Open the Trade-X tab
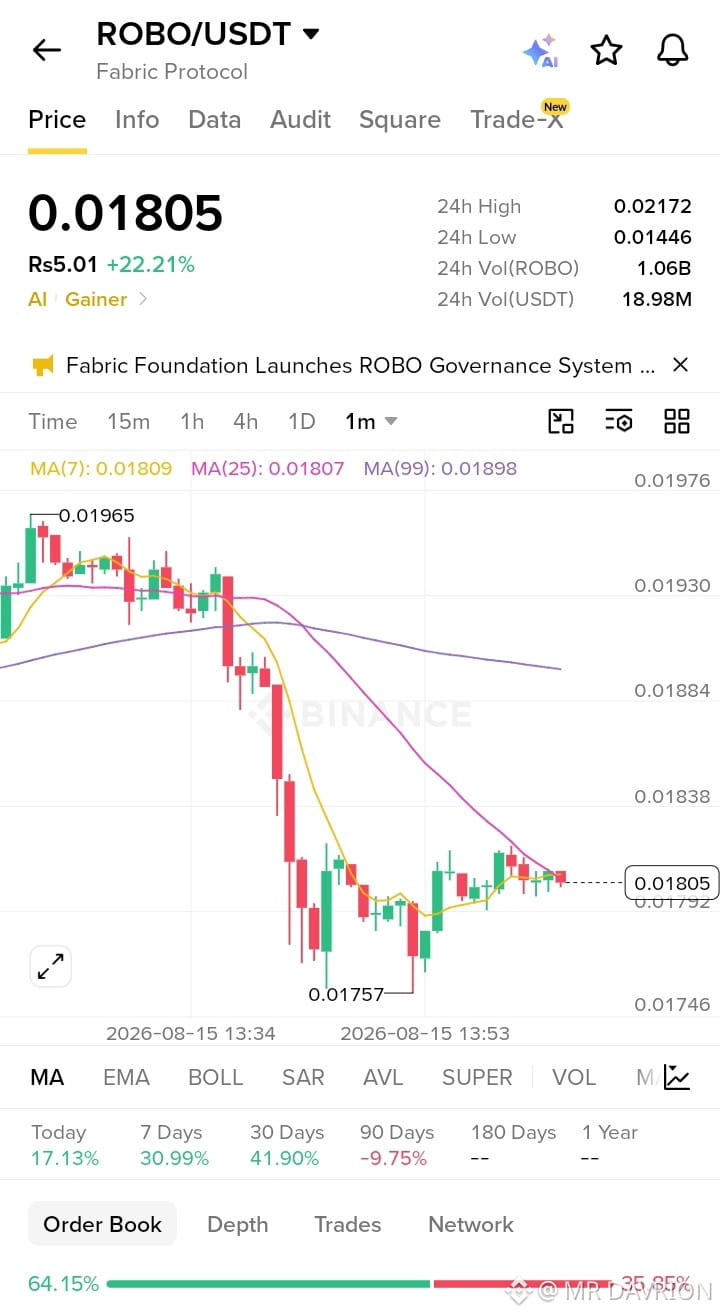 tap(517, 120)
